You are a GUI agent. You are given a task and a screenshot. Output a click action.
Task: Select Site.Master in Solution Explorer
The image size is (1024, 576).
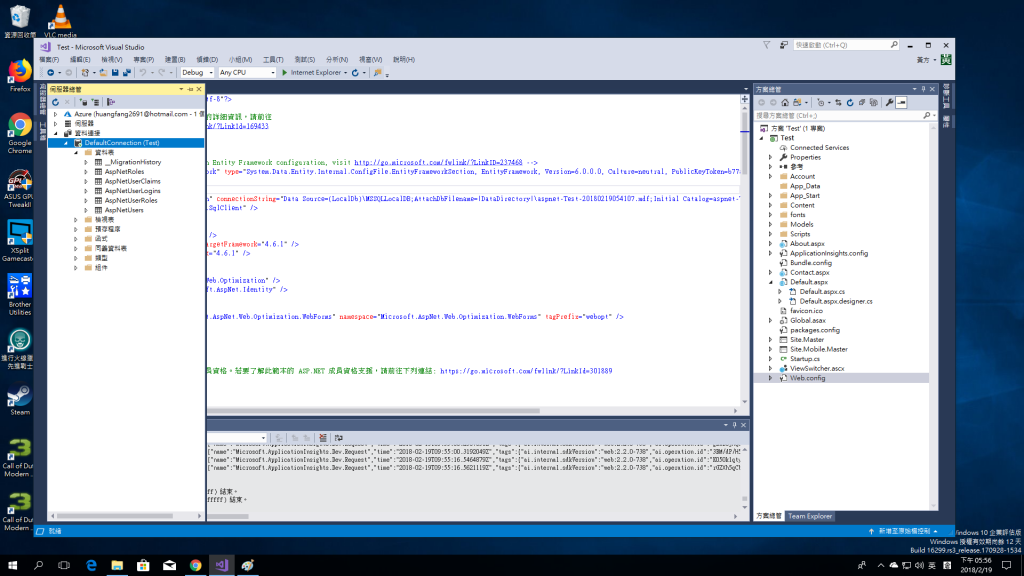point(807,340)
